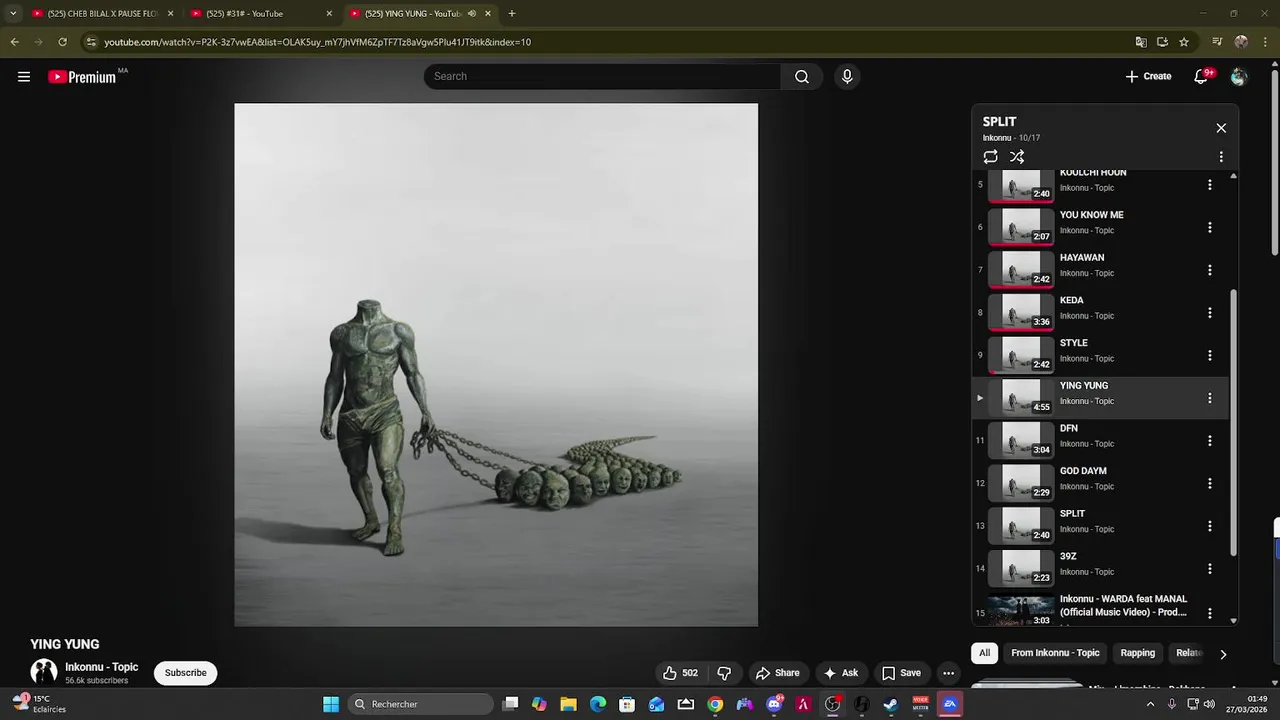Open options for 39Z track
The image size is (1280, 720).
[1209, 569]
